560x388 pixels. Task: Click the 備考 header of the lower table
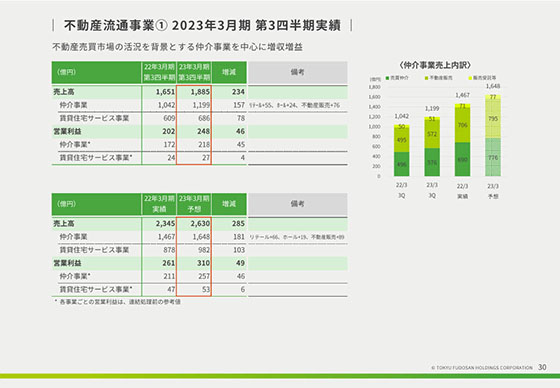(x=298, y=204)
